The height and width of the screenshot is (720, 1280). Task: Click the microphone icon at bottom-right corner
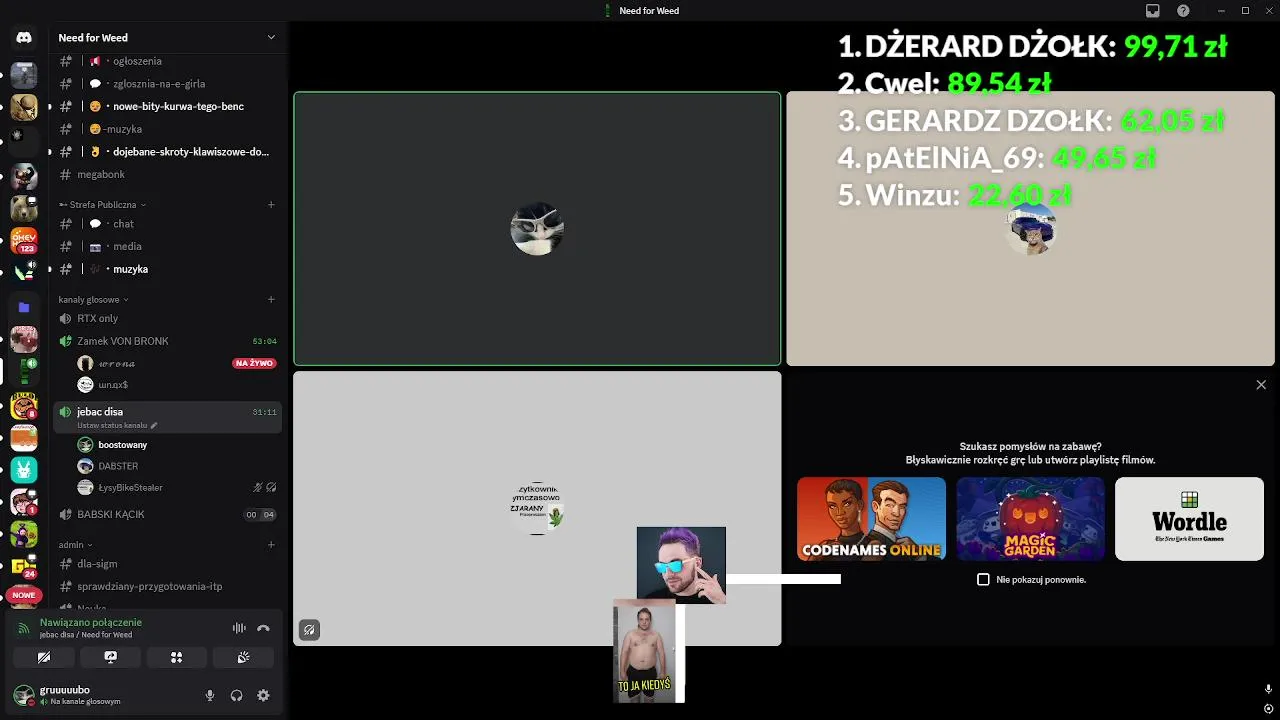[x=1268, y=689]
